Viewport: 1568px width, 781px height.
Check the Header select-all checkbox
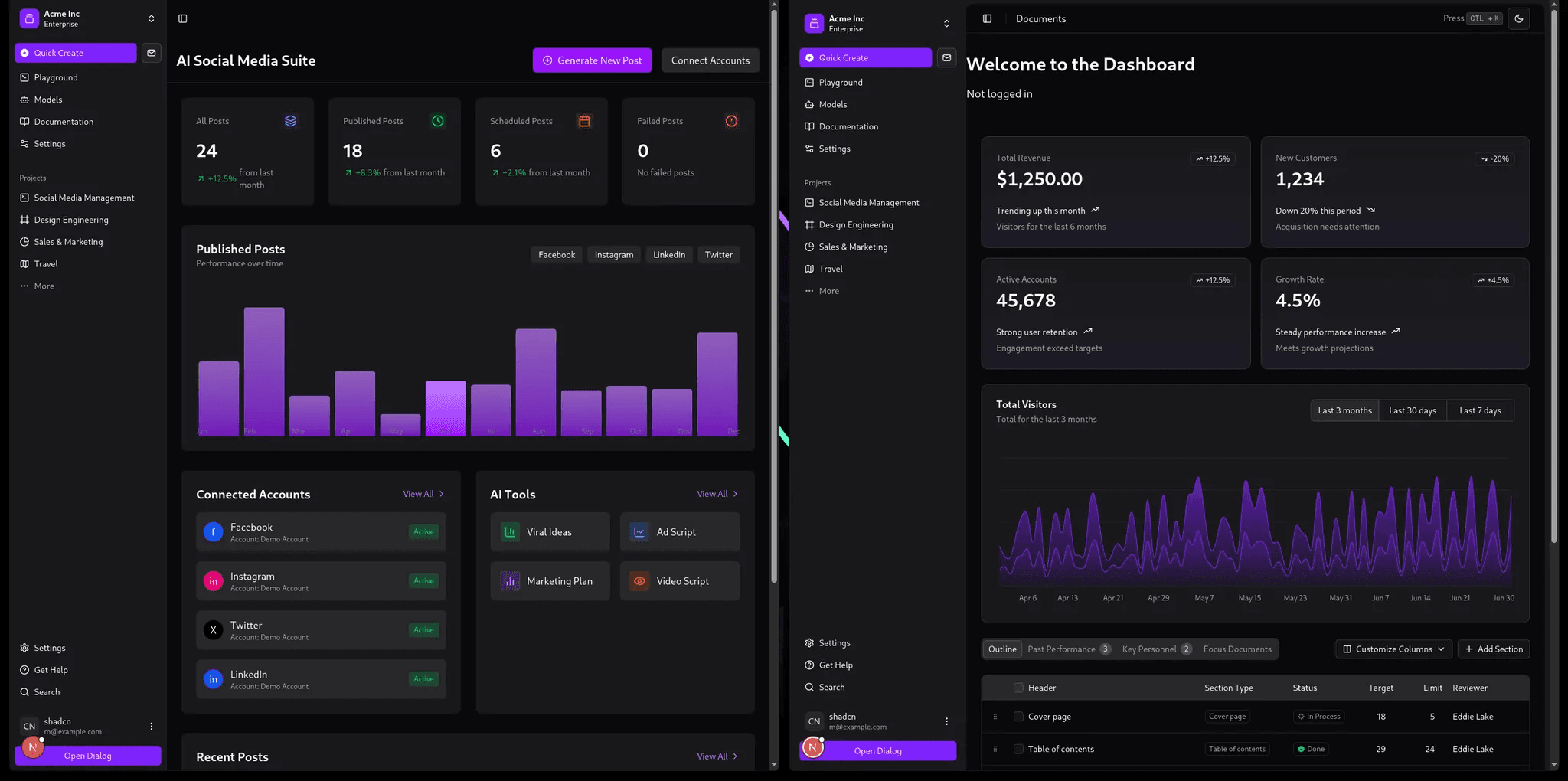1018,688
